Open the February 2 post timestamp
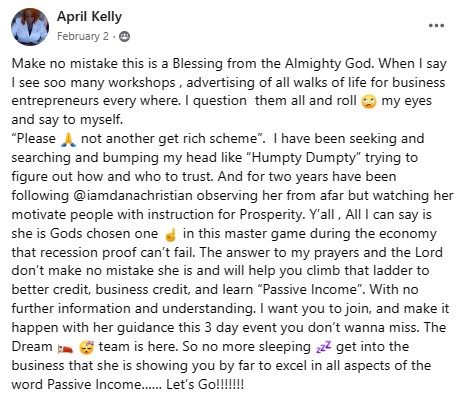This screenshot has width=461, height=403. (83, 36)
